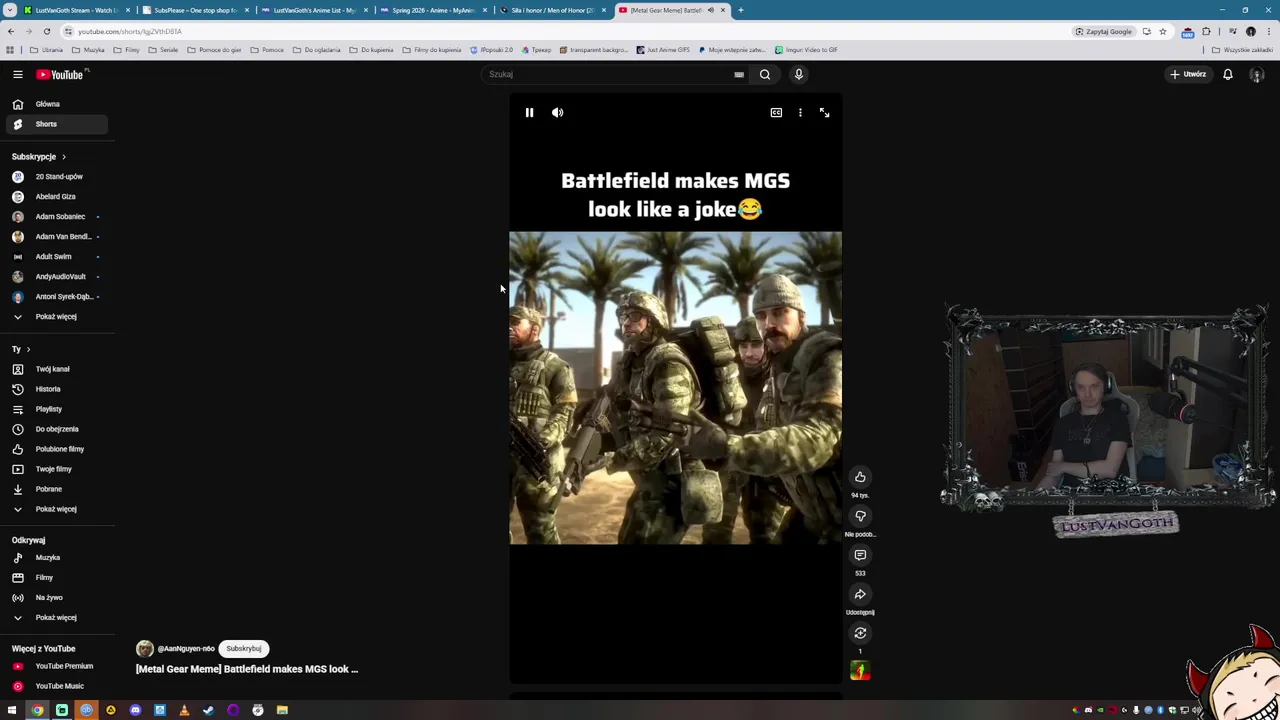Screen dimensions: 1280x720
Task: Open the Short's three-dot options menu
Action: click(800, 113)
